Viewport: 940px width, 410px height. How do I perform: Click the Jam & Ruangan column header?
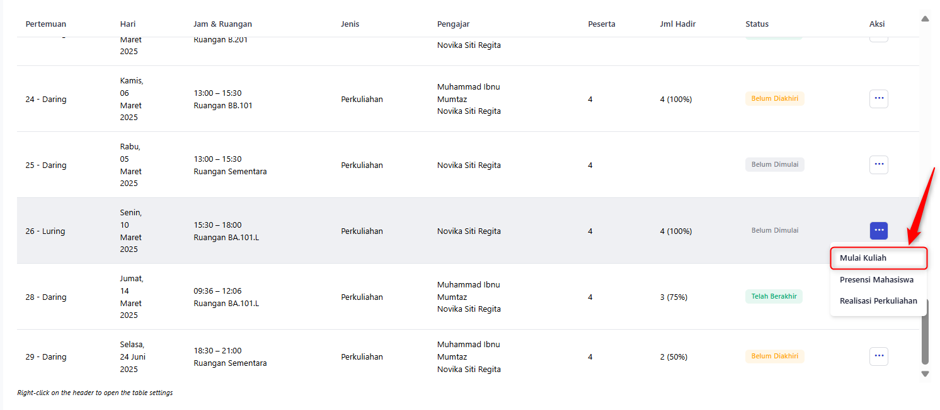tap(222, 24)
